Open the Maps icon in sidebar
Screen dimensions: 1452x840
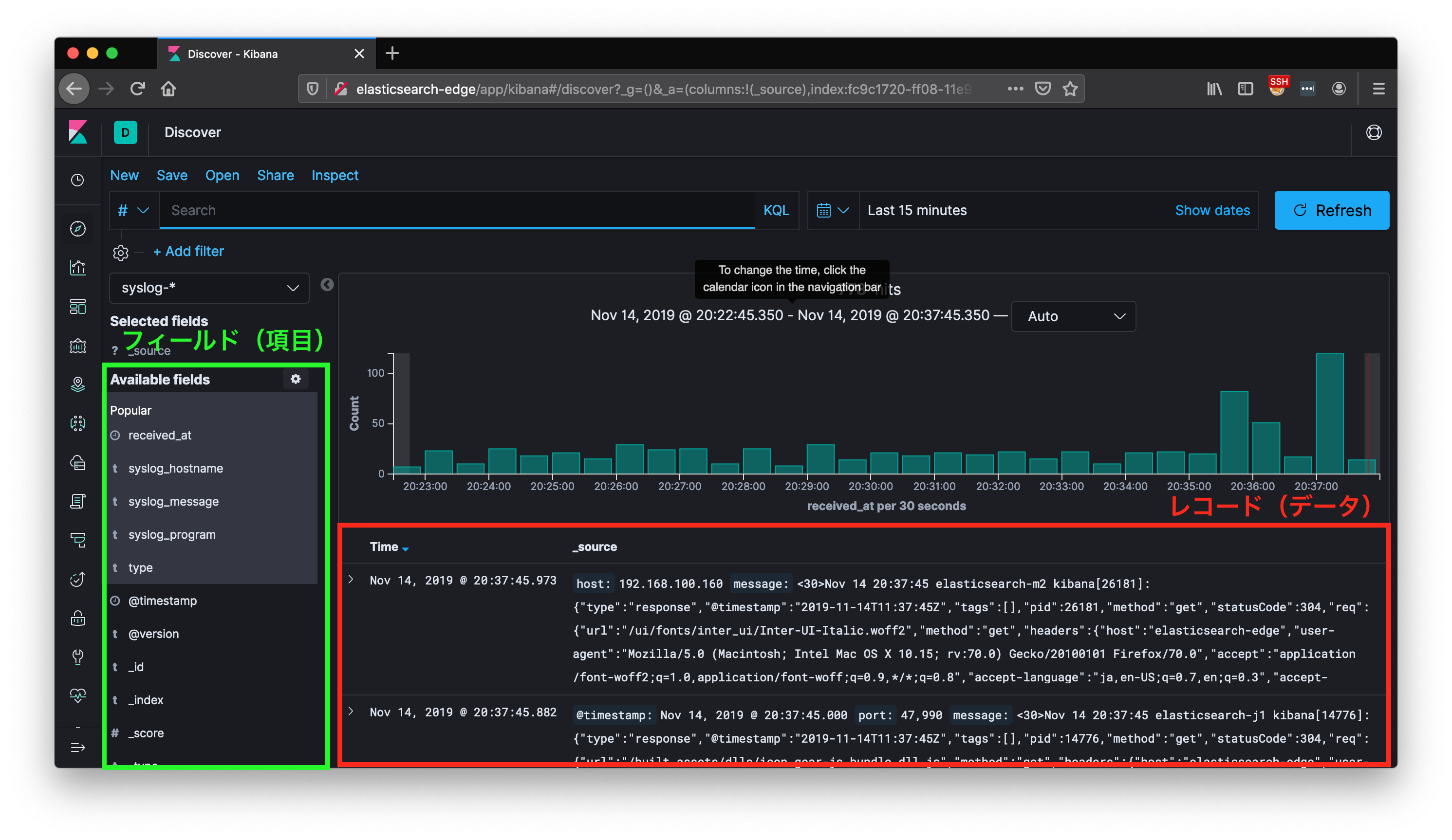pos(78,384)
